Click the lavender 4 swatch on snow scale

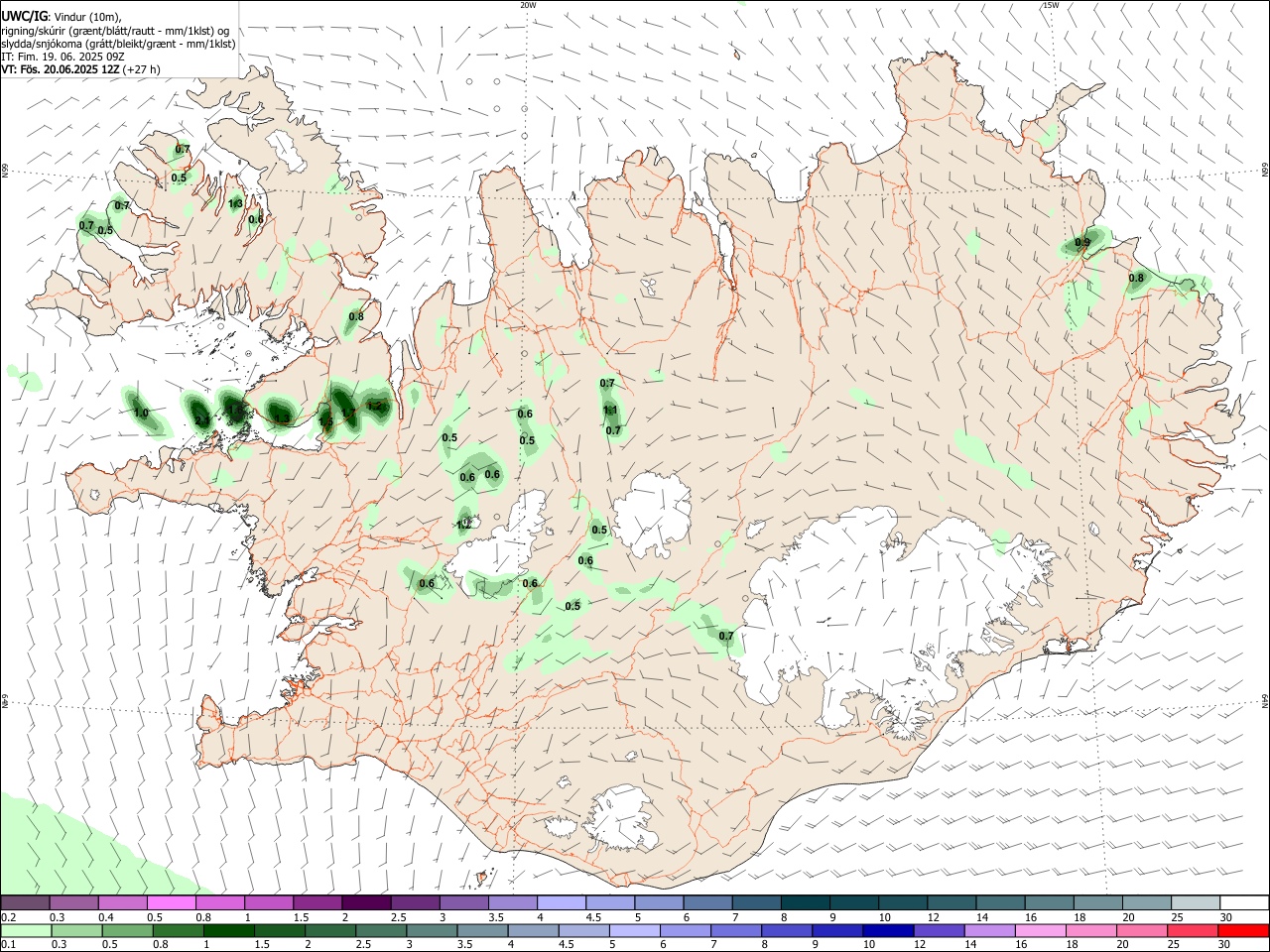pos(561,903)
